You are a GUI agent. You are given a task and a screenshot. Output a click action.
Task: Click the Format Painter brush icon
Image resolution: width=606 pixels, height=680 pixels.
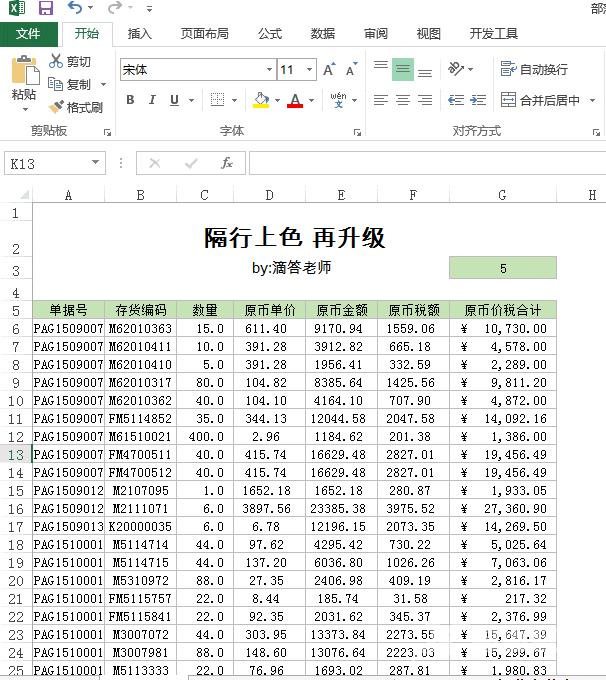[x=56, y=107]
